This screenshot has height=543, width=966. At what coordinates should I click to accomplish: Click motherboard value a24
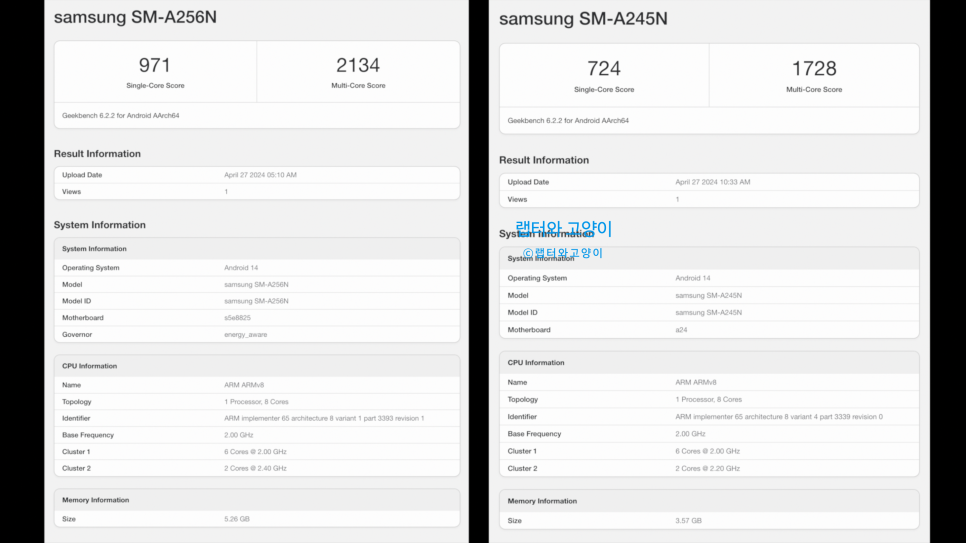[x=681, y=330]
